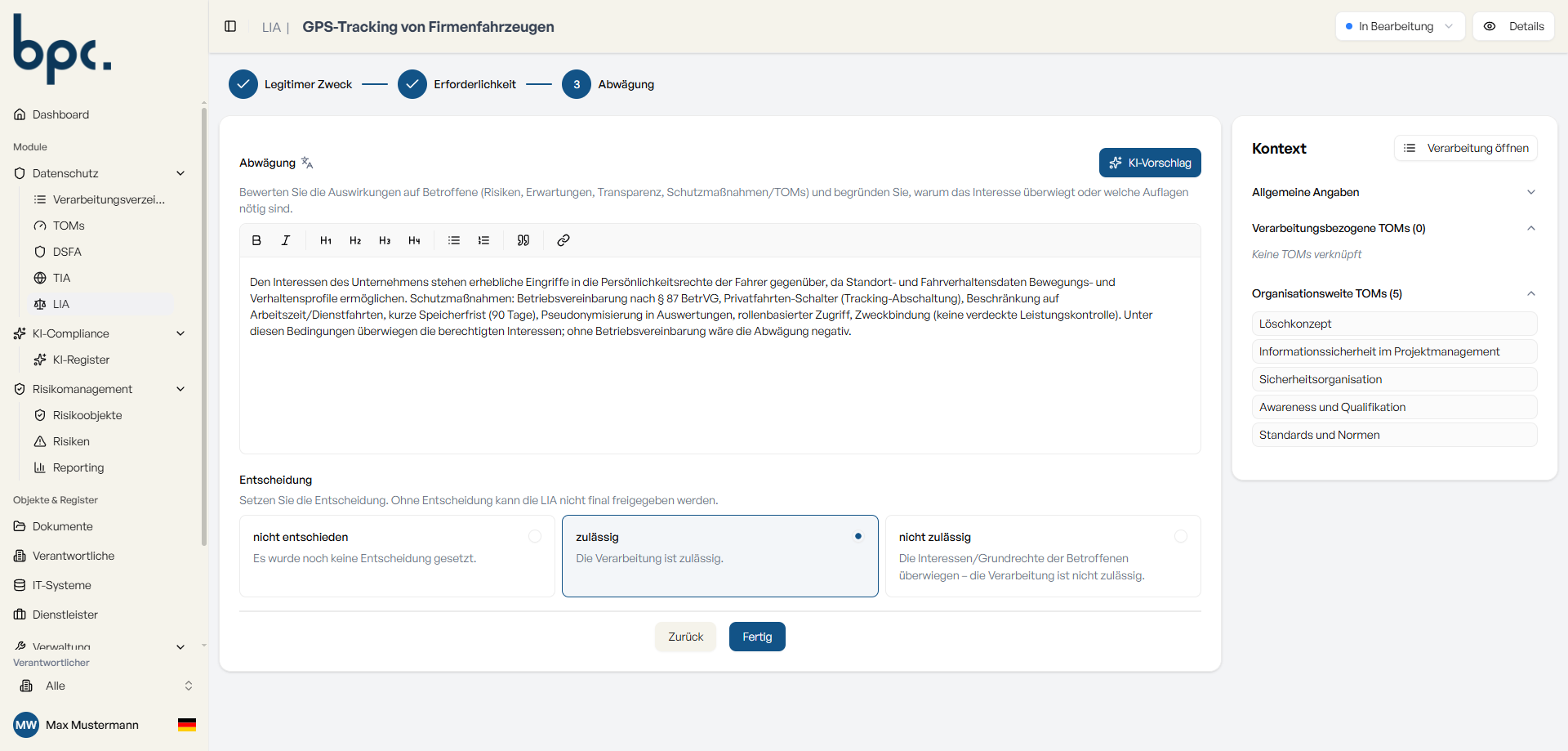Click Verarbeitung öffnen button
This screenshot has width=1568, height=751.
coord(1466,148)
